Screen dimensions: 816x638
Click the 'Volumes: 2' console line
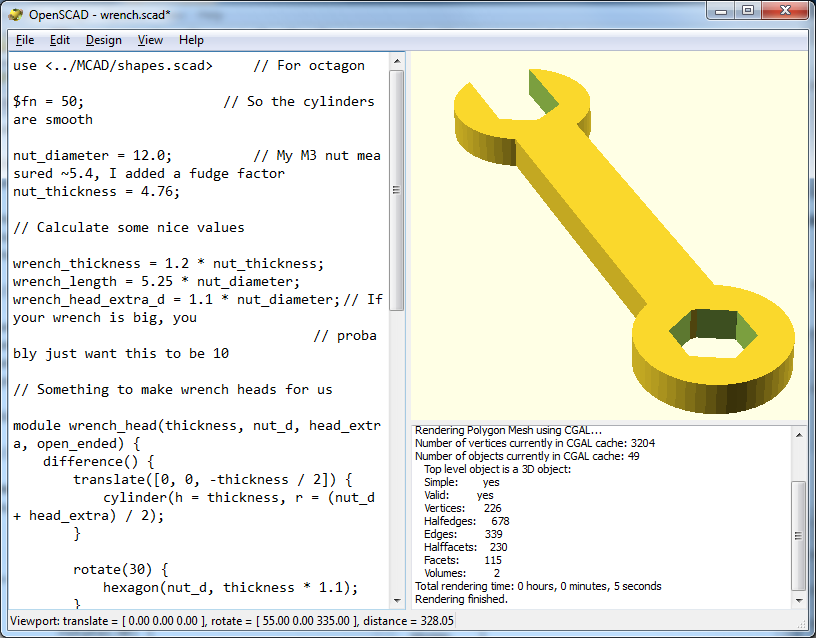[462, 573]
